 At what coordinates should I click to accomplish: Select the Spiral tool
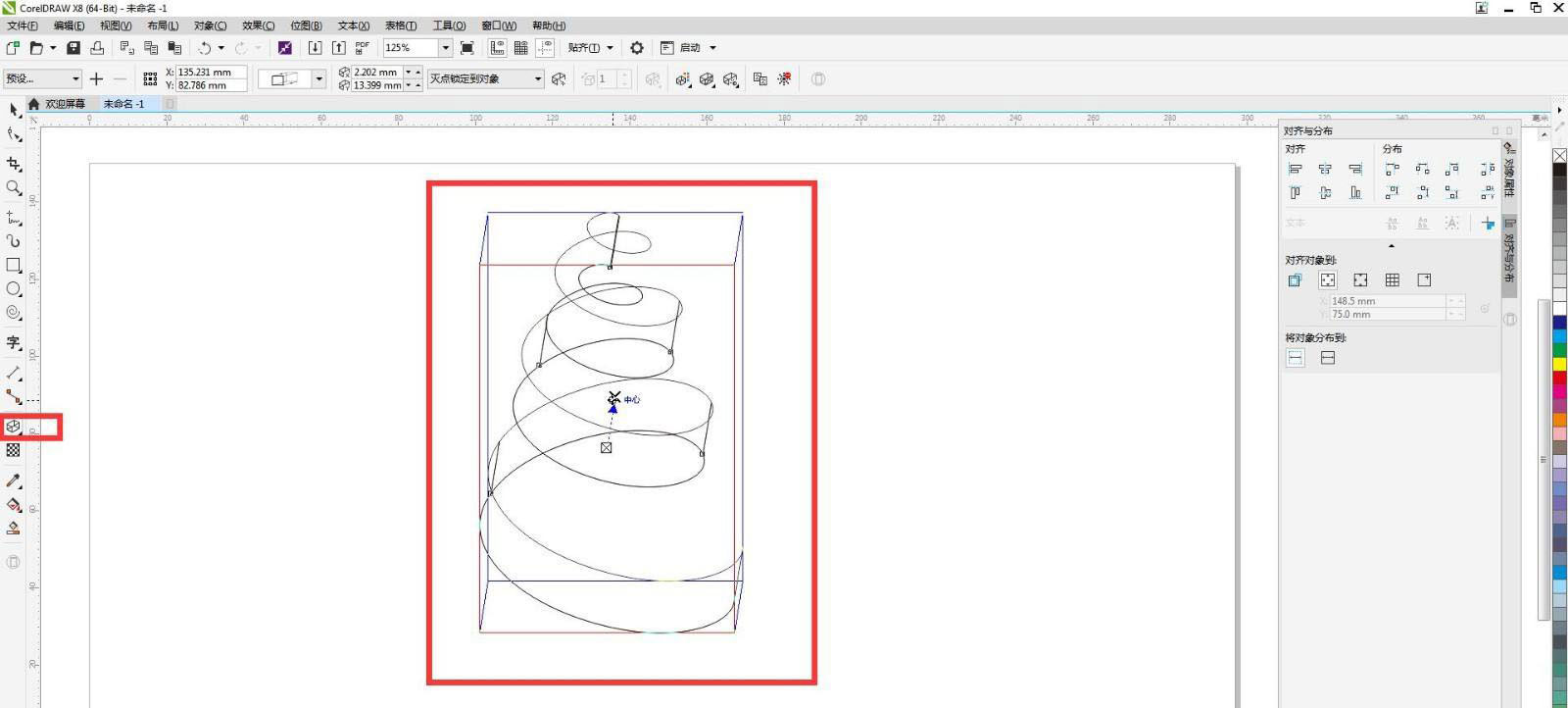click(13, 313)
